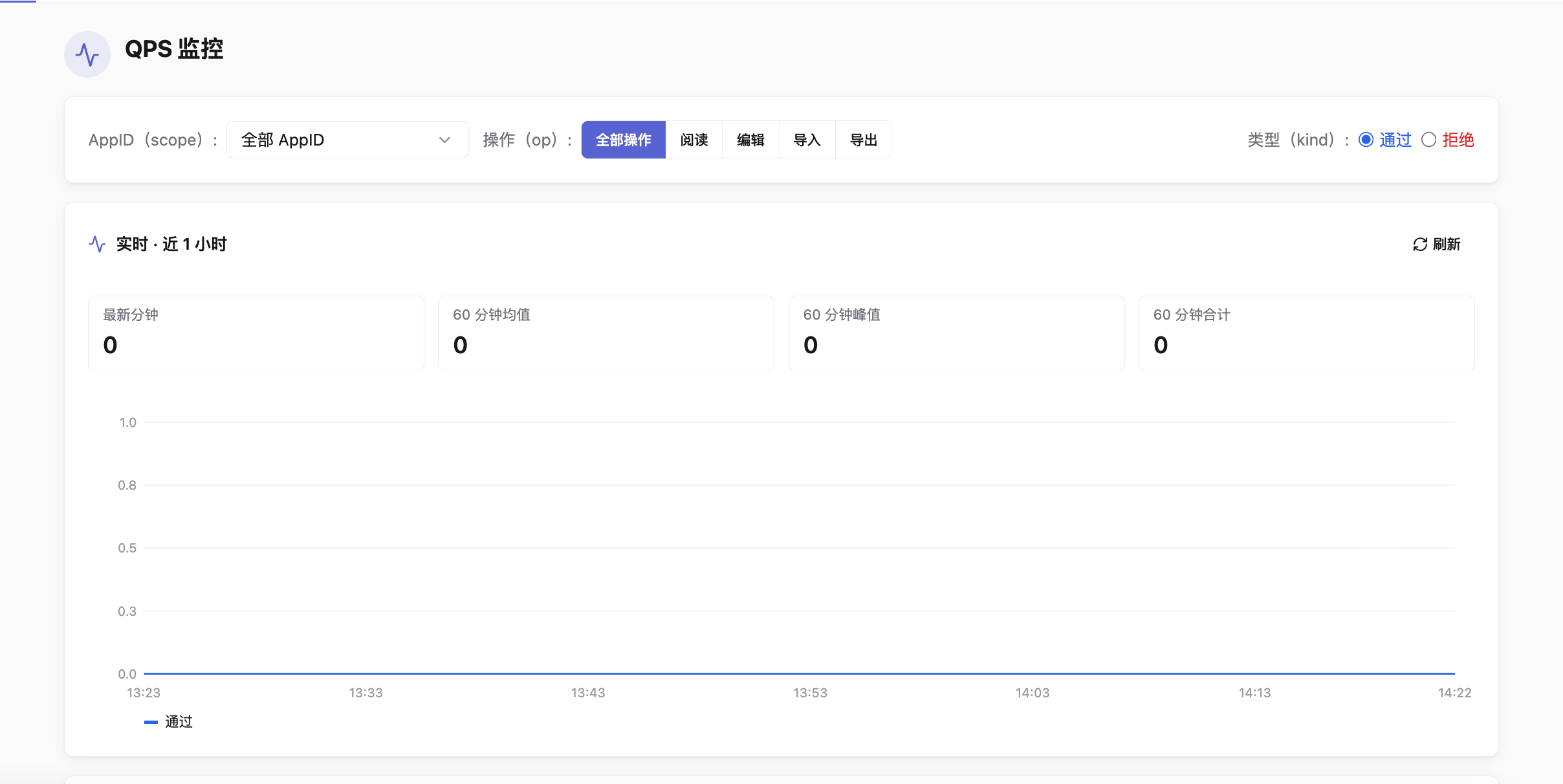Screen dimensions: 1563x784
Task: Click the 60 分钟合计 stat card
Action: pos(1307,333)
